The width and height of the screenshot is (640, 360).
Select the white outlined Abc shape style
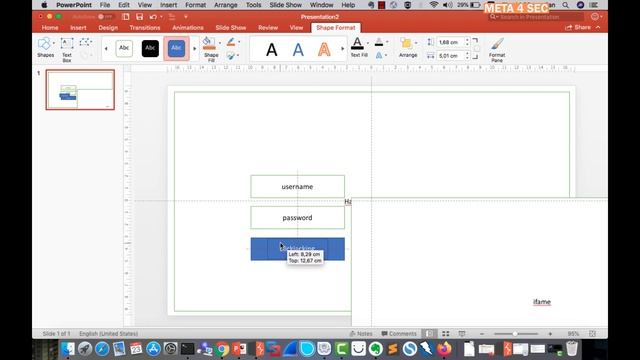point(124,48)
